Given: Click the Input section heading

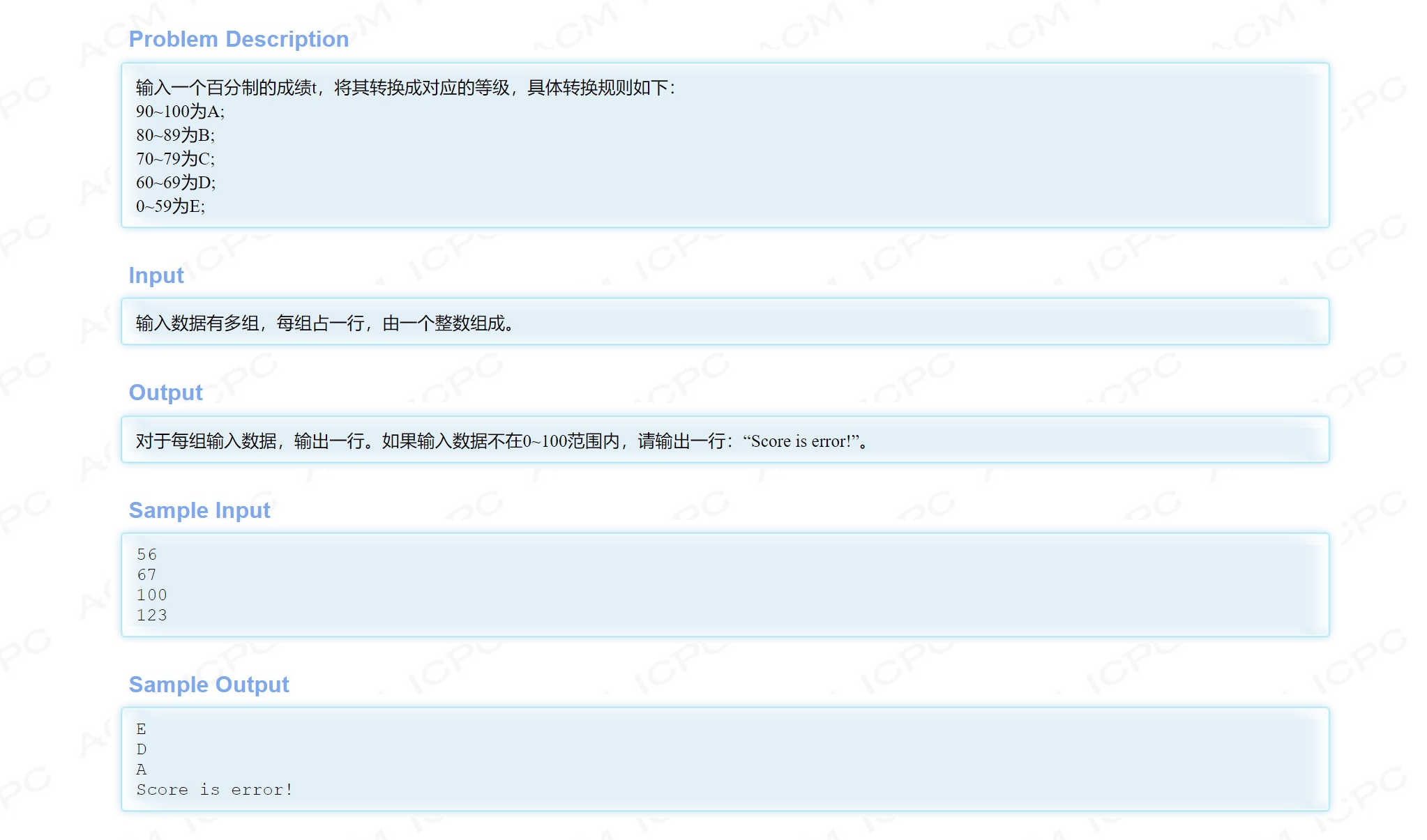Looking at the screenshot, I should click(x=156, y=275).
